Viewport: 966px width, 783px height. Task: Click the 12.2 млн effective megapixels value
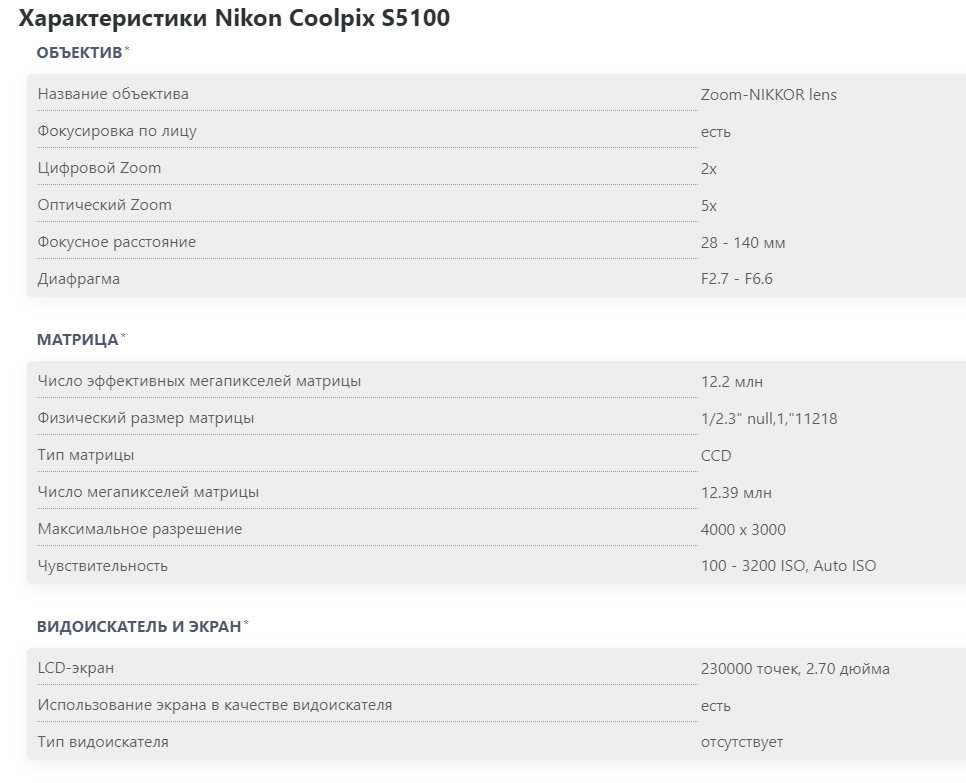(x=732, y=382)
